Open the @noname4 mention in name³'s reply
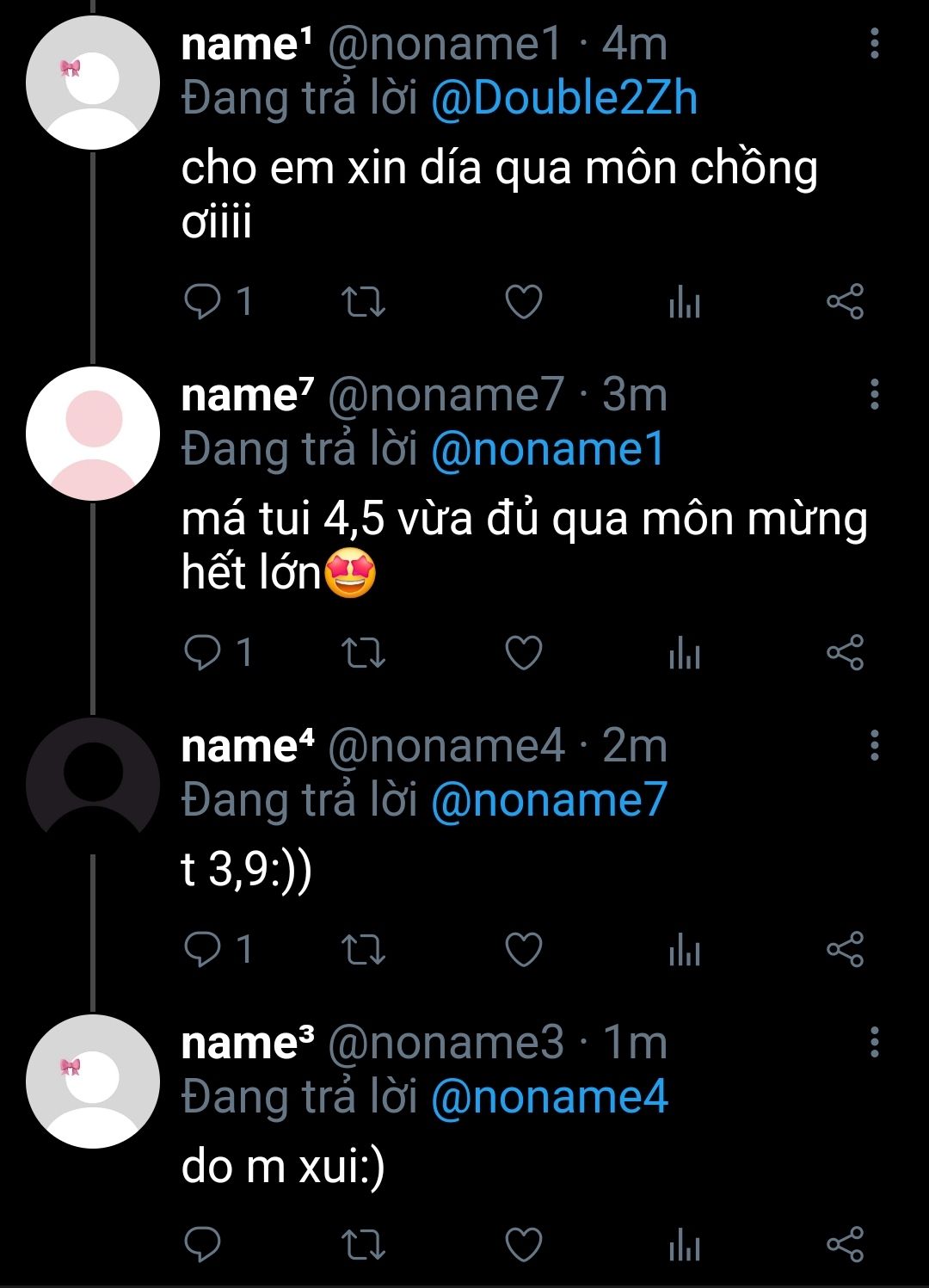The height and width of the screenshot is (1288, 929). tap(548, 1097)
